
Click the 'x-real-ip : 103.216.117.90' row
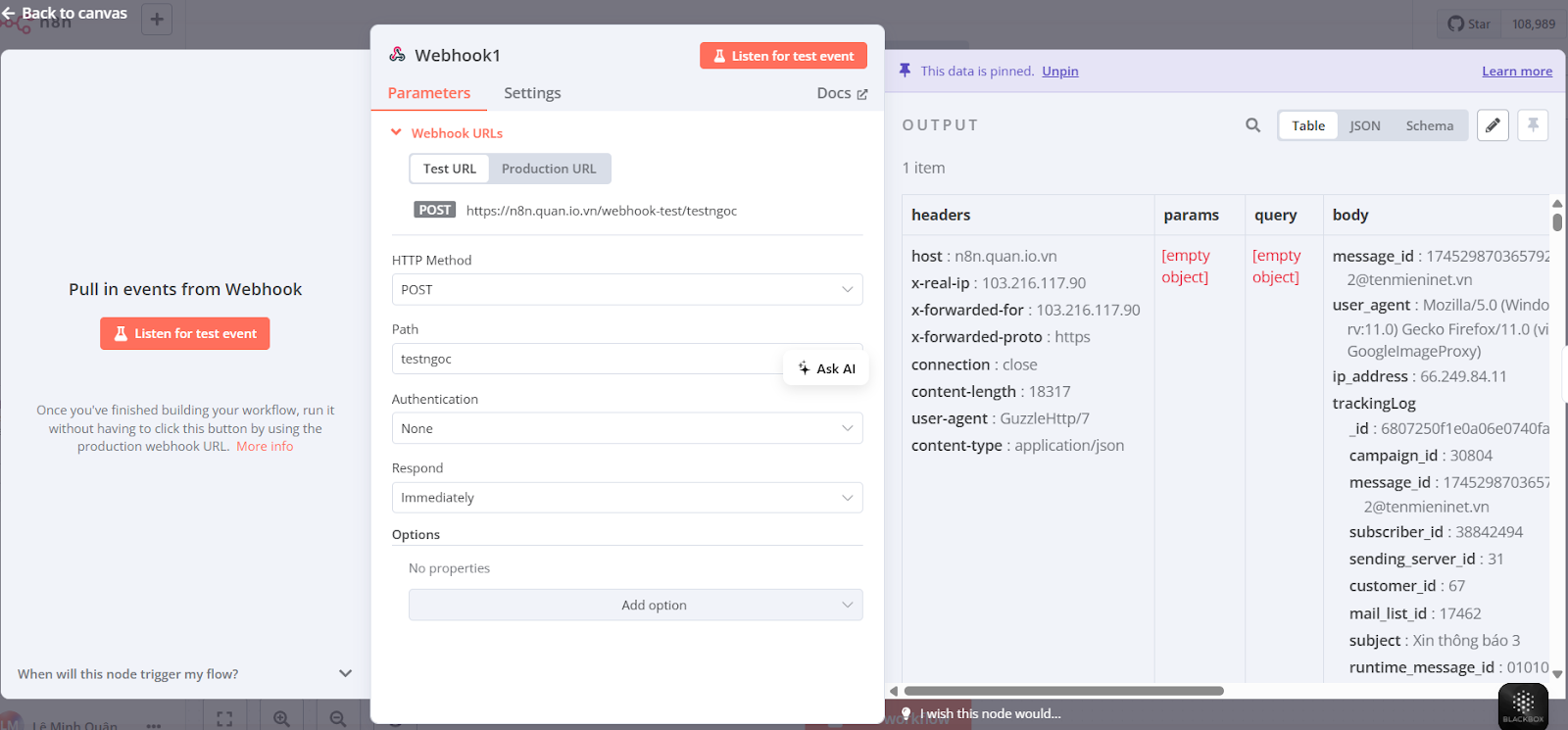pyautogui.click(x=999, y=283)
